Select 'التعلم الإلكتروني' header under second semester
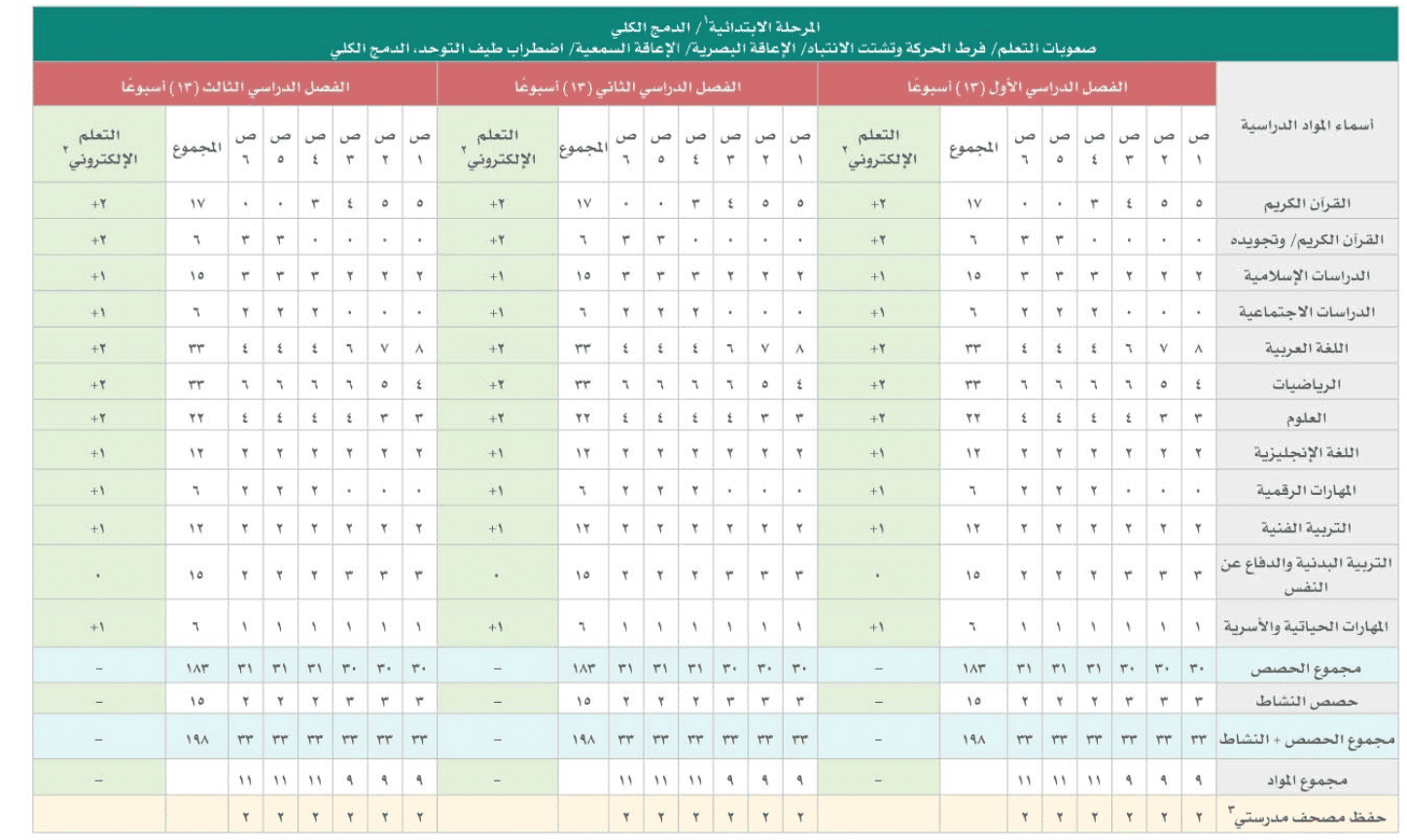The image size is (1407, 840). [498, 147]
